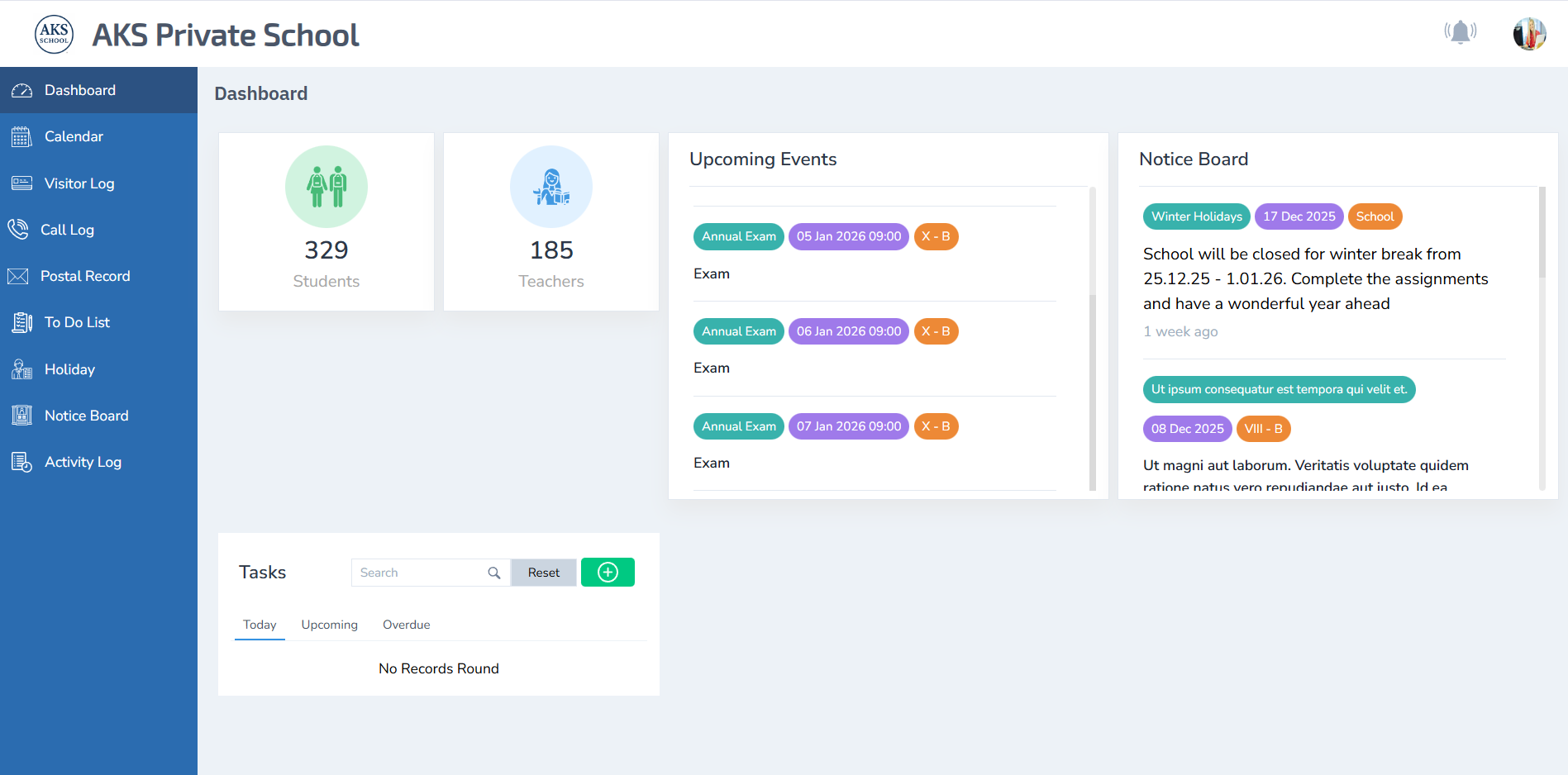
Task: Click the Calendar sidebar icon
Action: [21, 137]
